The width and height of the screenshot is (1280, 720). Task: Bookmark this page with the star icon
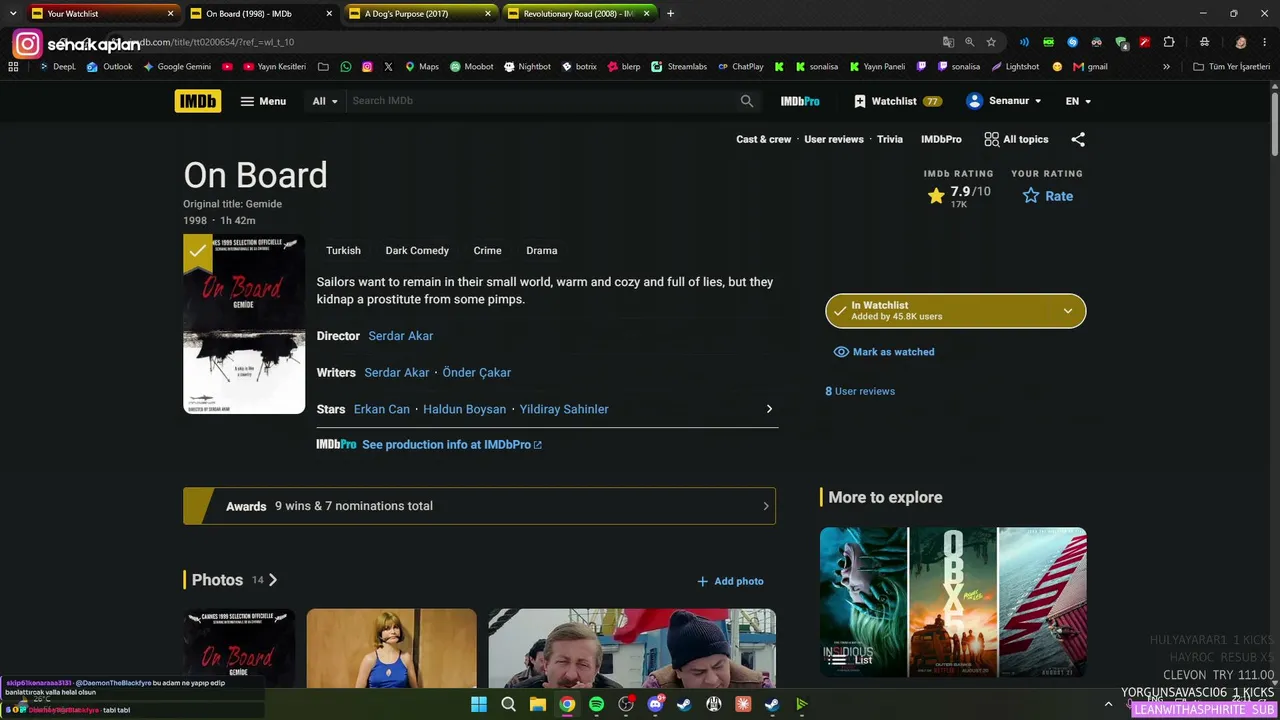[x=991, y=42]
